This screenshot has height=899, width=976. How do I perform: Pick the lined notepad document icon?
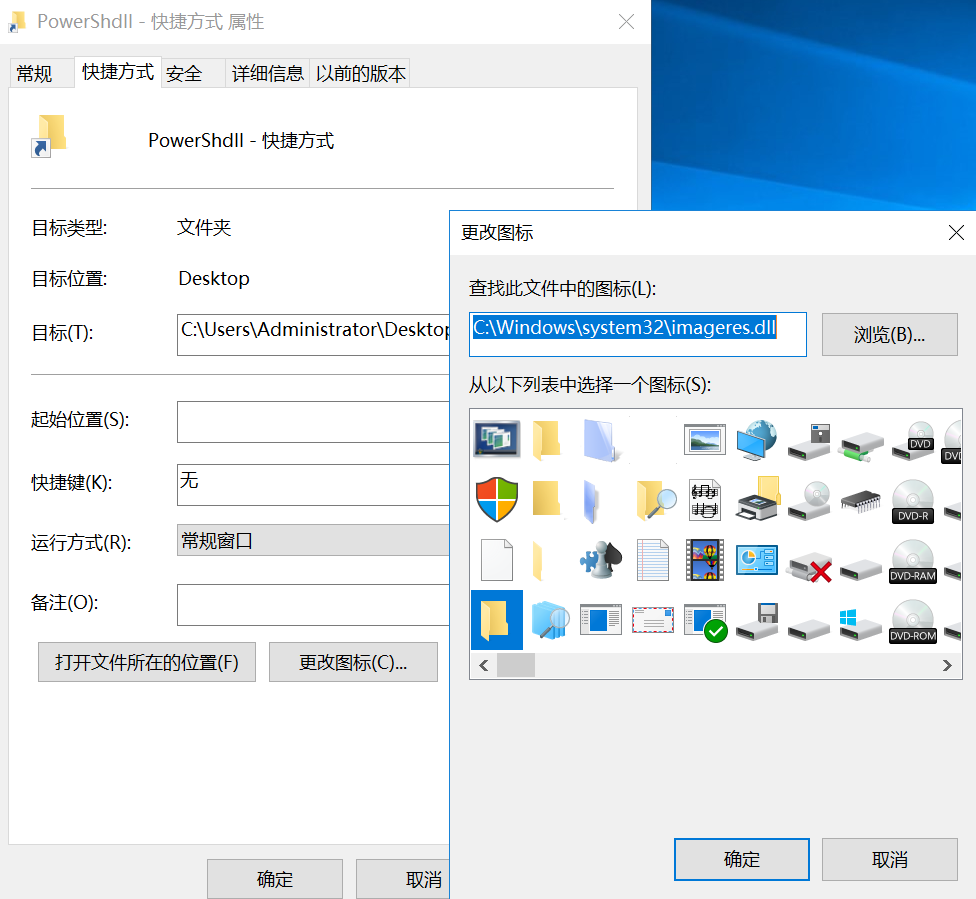(x=653, y=560)
